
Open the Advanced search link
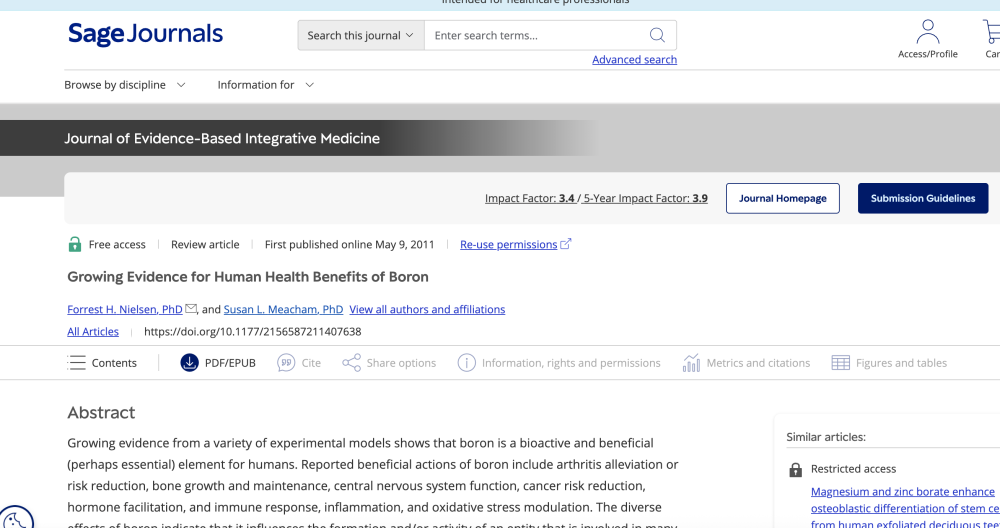tap(635, 59)
